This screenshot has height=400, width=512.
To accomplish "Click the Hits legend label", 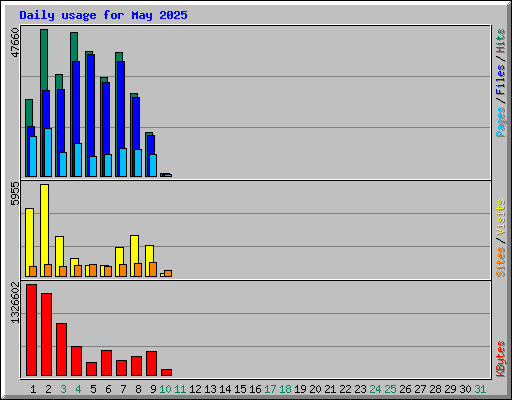I will 501,41.
